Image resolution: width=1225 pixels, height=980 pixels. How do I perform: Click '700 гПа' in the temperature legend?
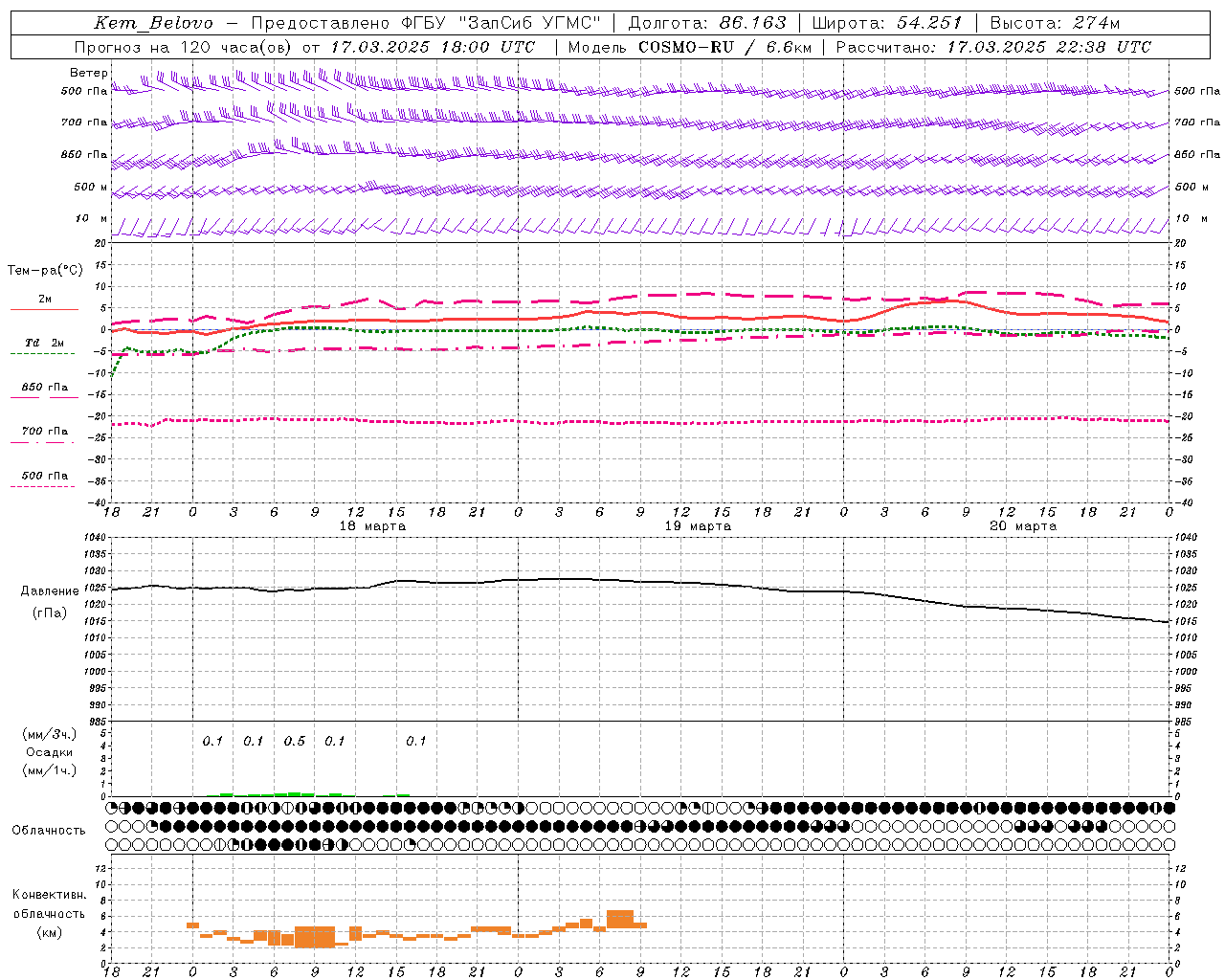click(x=45, y=432)
